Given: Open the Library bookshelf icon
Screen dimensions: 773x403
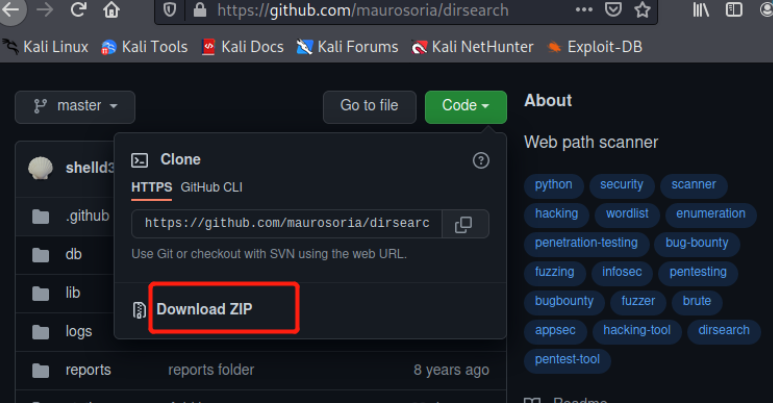Looking at the screenshot, I should pyautogui.click(x=701, y=10).
